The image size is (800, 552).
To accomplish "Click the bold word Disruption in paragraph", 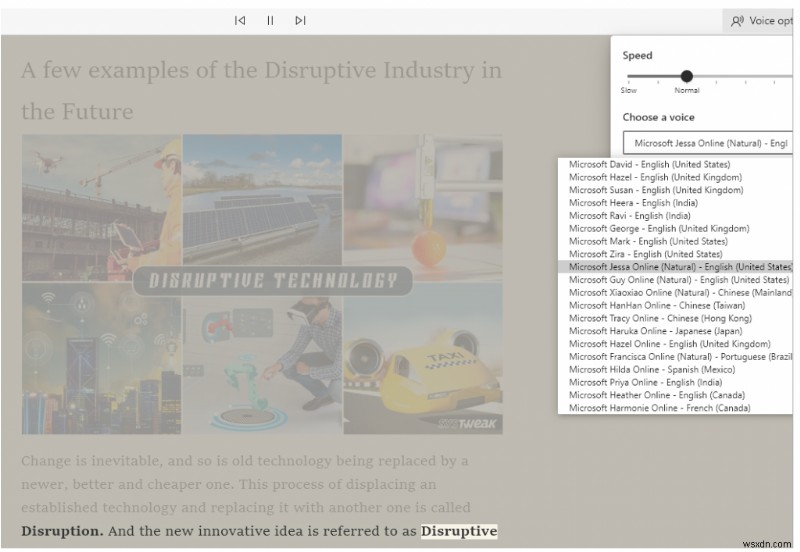I will click(x=62, y=531).
